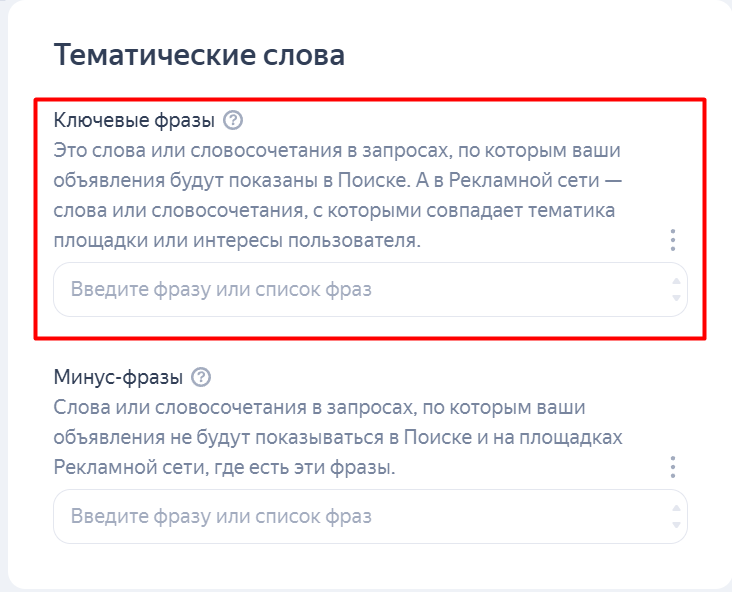The image size is (732, 592).
Task: Click the word Поиске in Ключевые фразы description
Action: 372,181
